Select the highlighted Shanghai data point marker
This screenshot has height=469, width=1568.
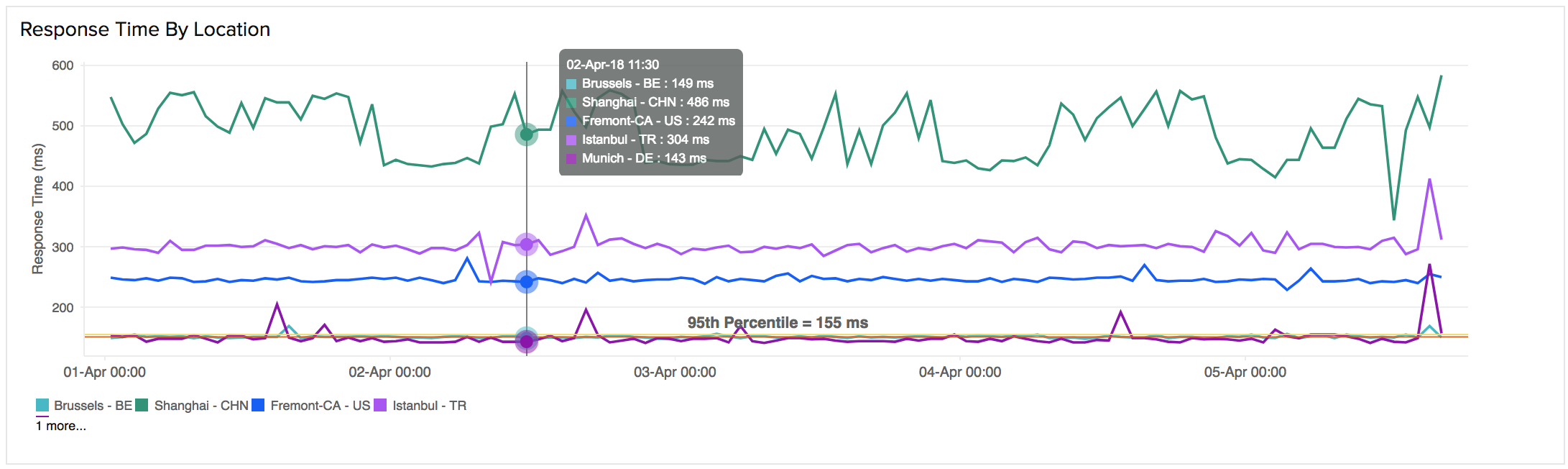[527, 135]
